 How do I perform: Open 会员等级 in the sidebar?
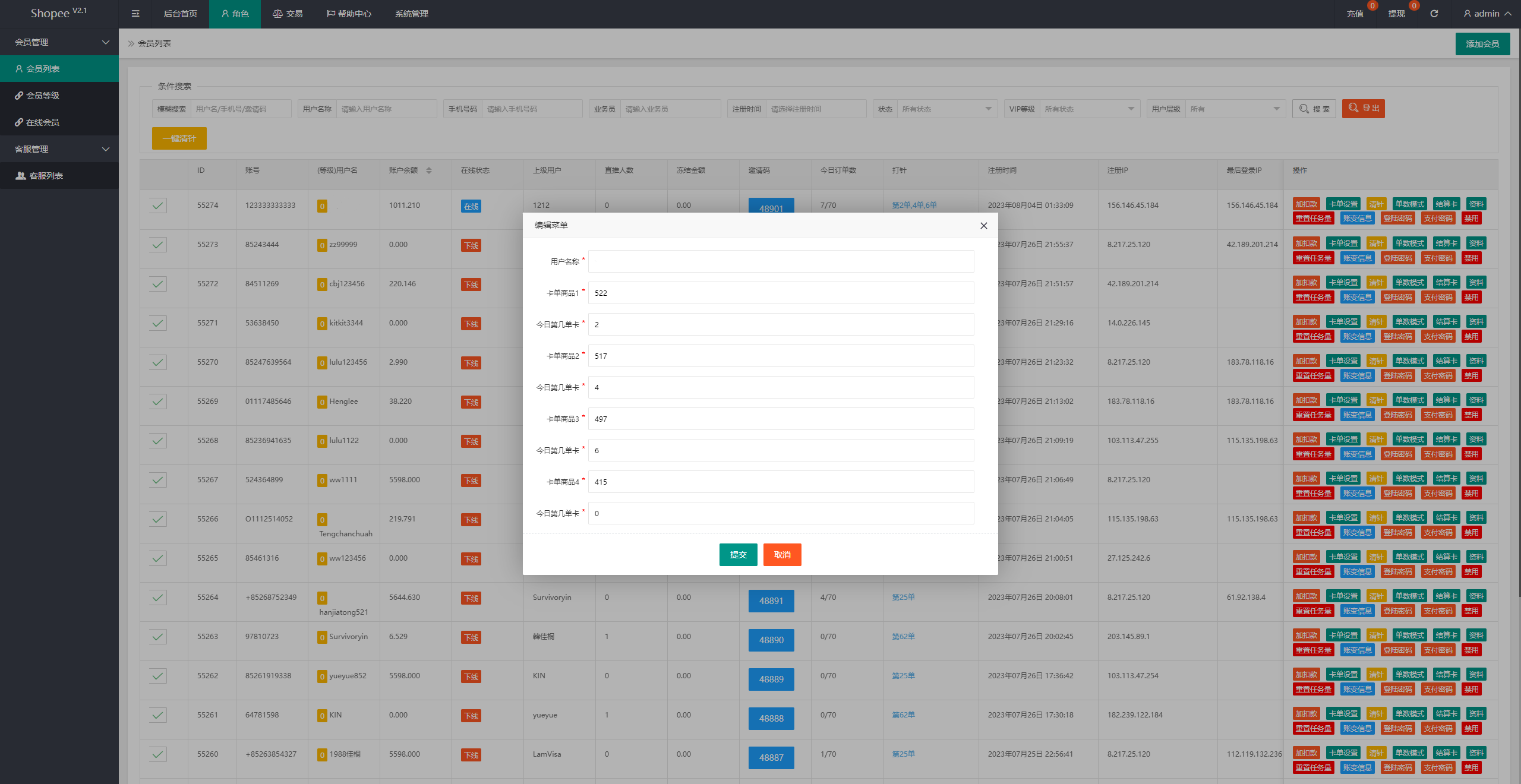point(43,96)
